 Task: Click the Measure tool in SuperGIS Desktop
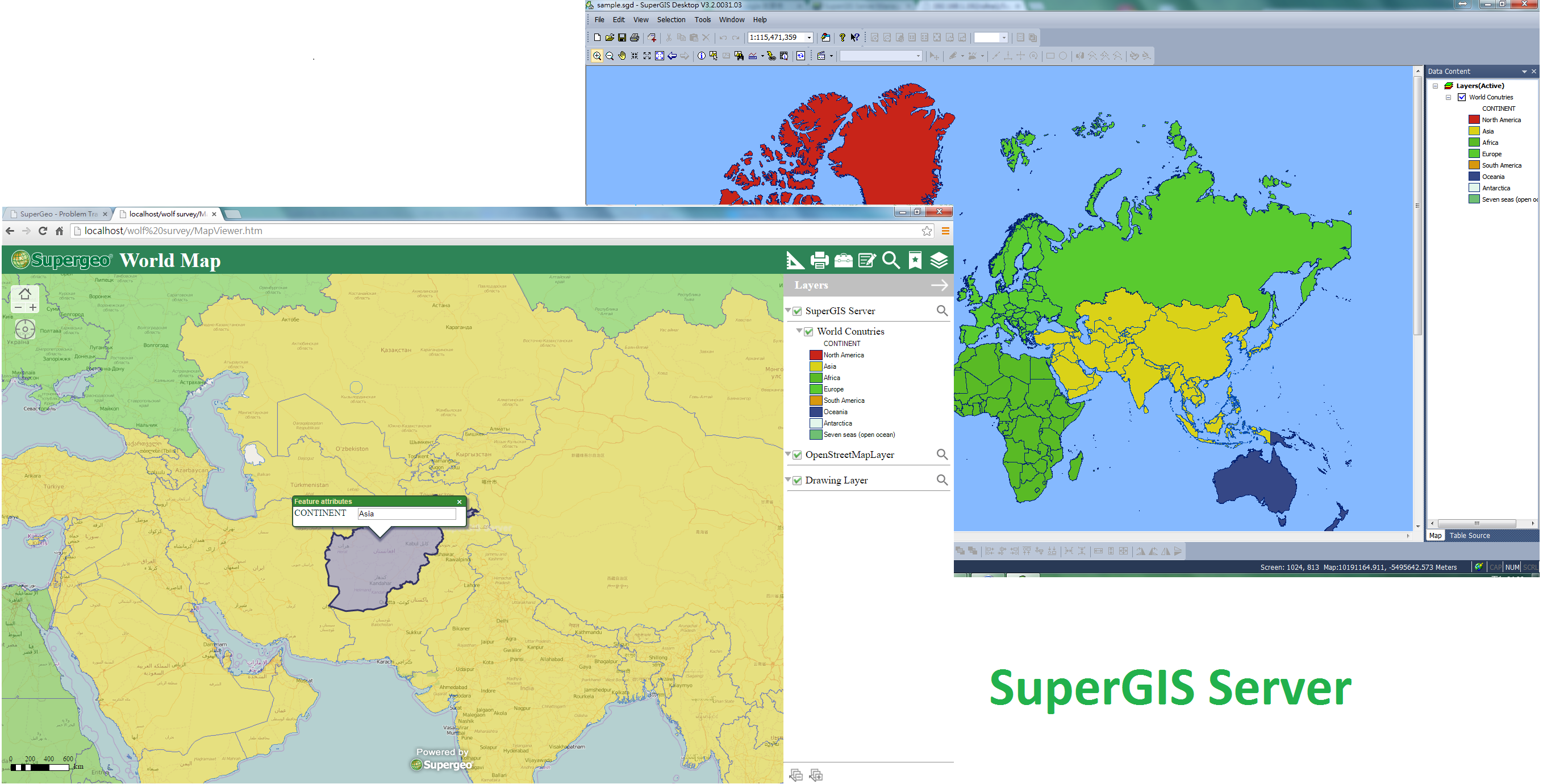point(753,56)
